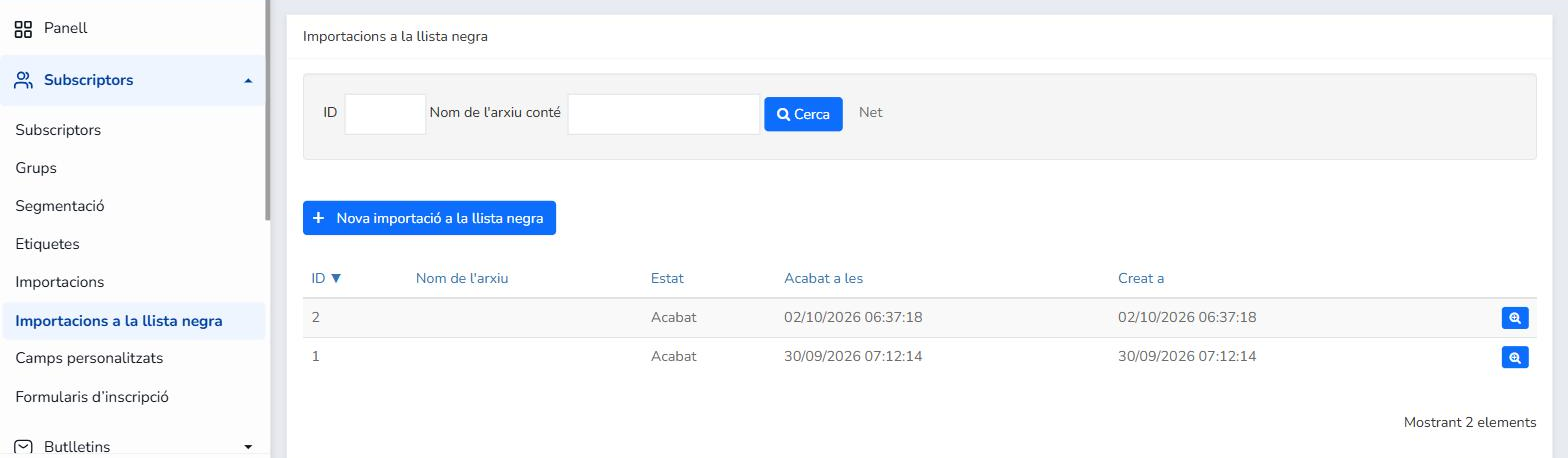The height and width of the screenshot is (458, 1568).
Task: Click the Subscriptors people icon
Action: pyautogui.click(x=23, y=80)
